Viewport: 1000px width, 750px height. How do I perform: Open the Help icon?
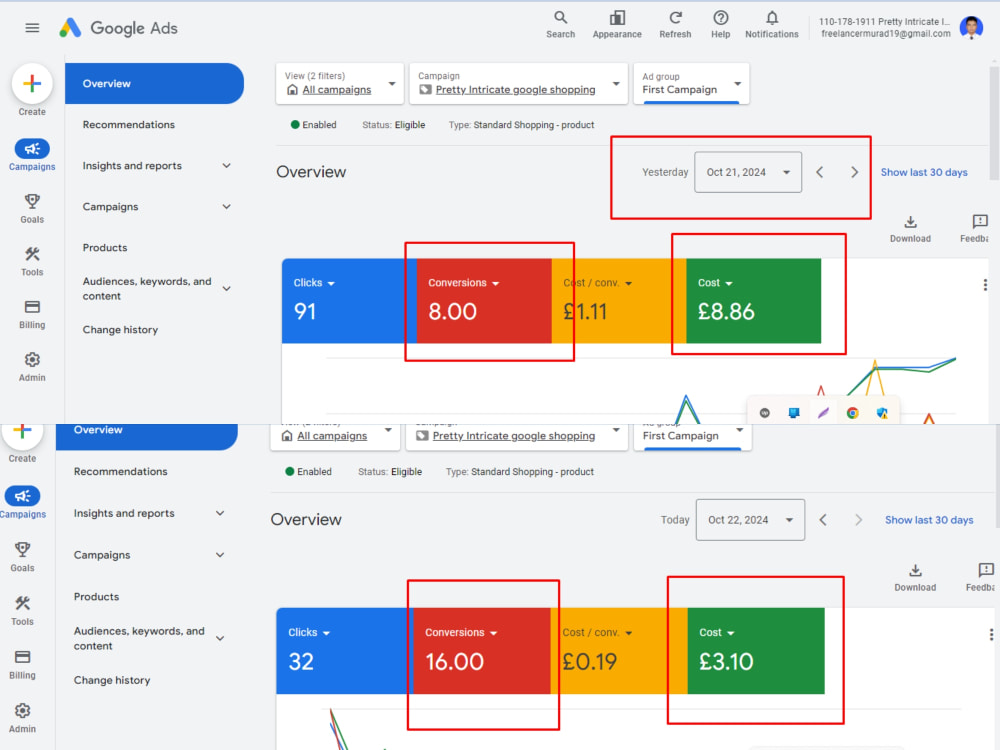tap(721, 25)
